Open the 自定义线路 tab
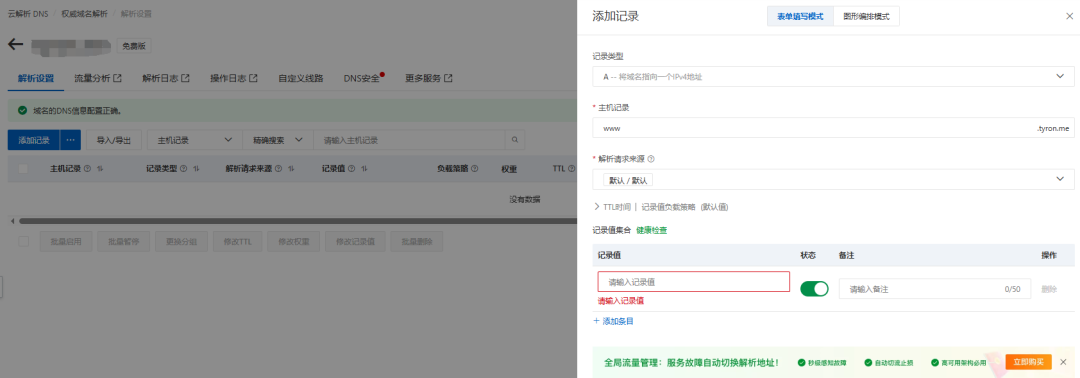 (x=300, y=78)
